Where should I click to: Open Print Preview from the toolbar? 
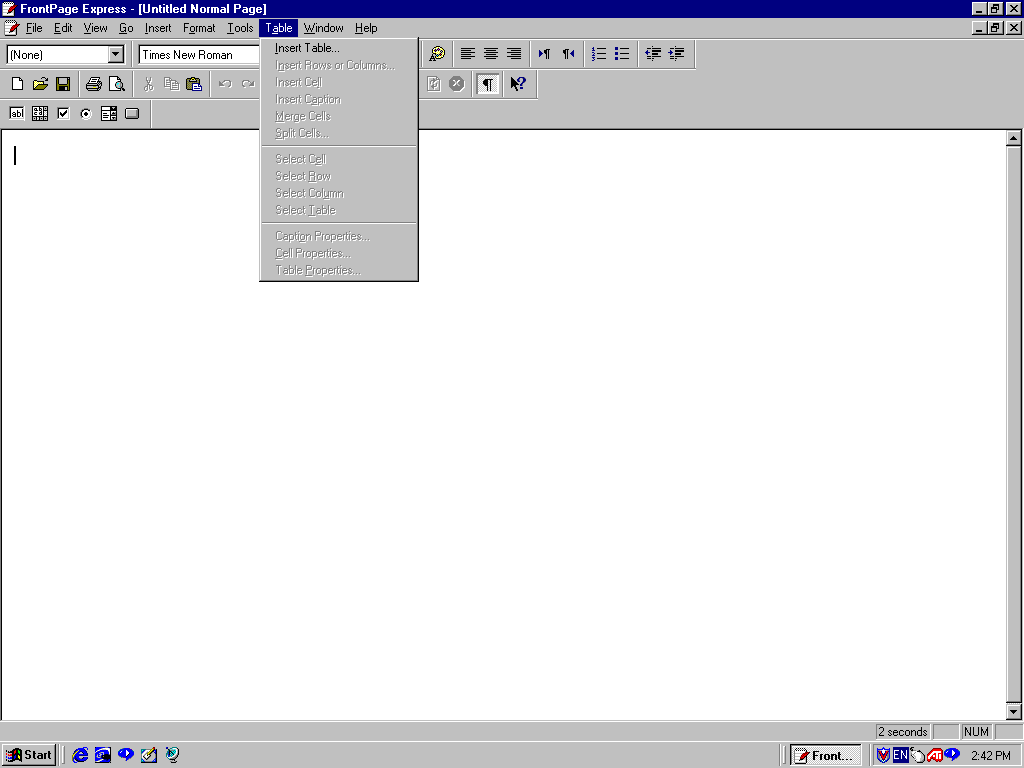click(x=117, y=84)
